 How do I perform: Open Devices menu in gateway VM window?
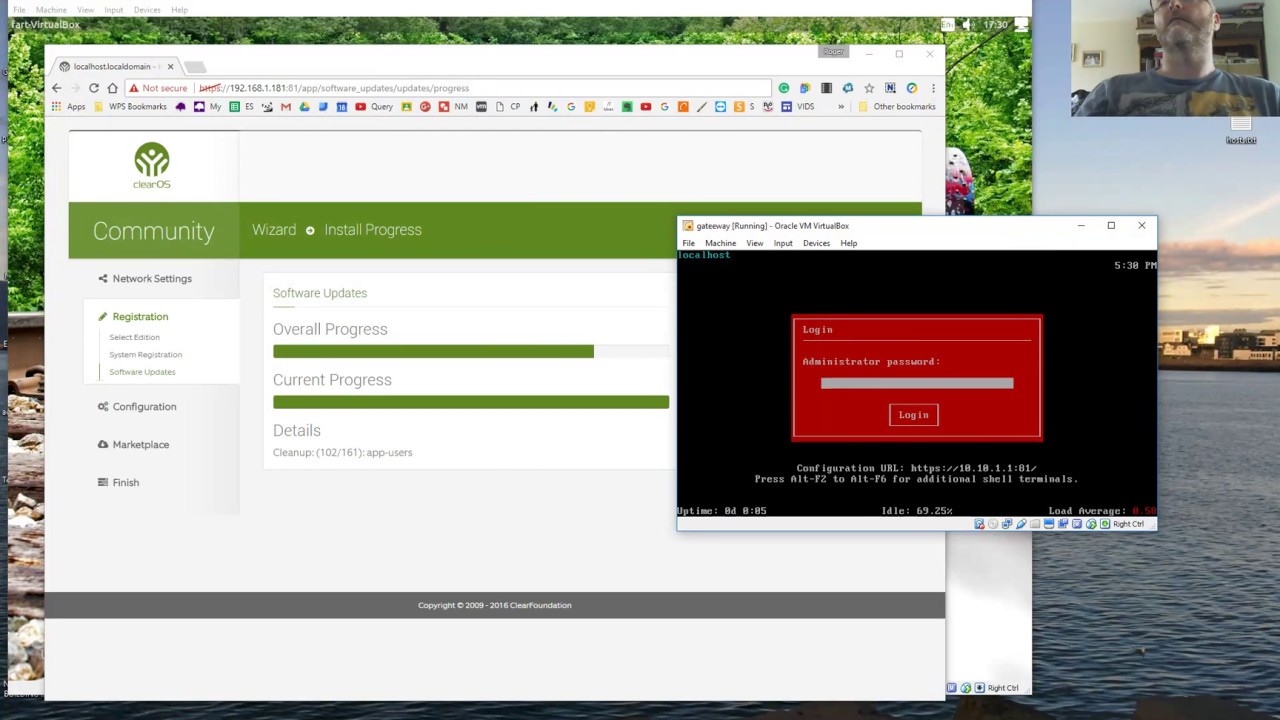(x=816, y=244)
